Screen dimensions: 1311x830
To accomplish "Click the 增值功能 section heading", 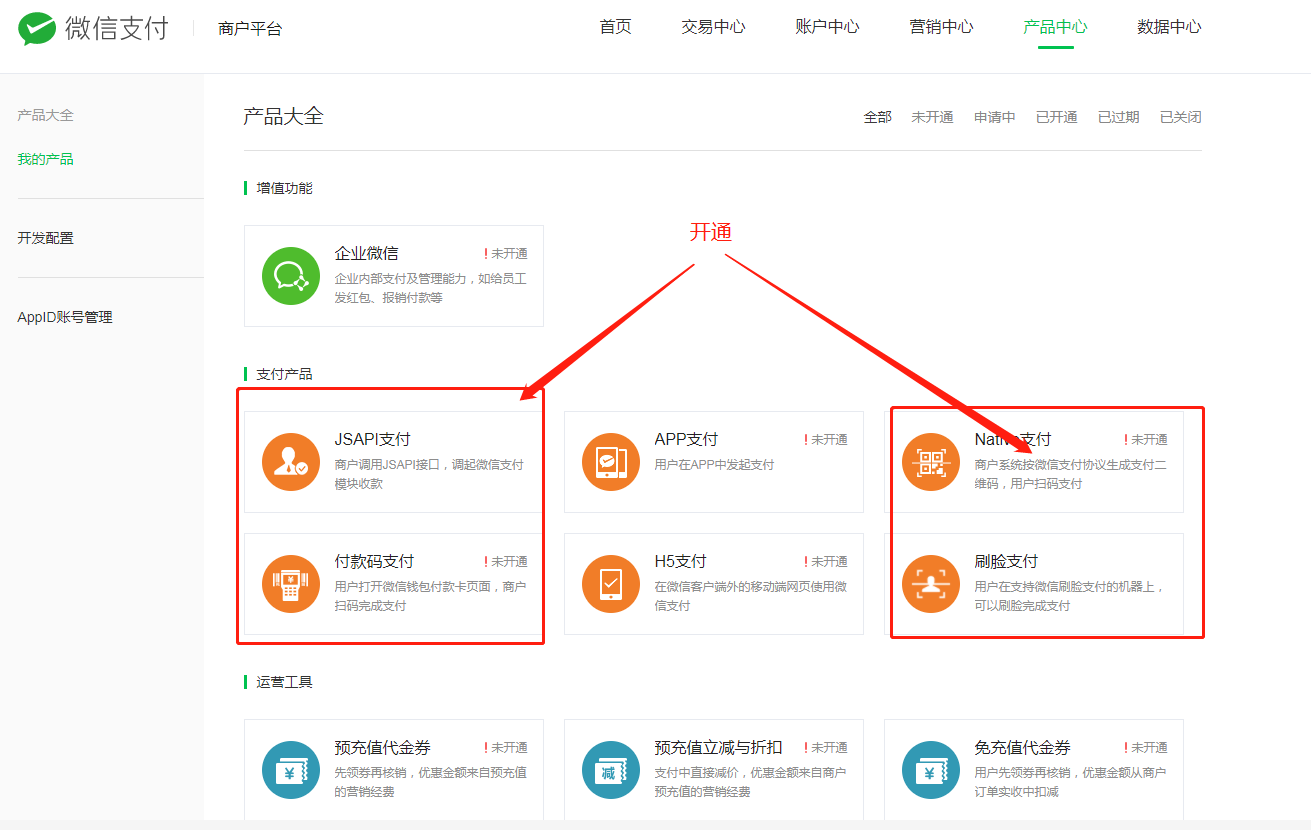I will point(284,188).
